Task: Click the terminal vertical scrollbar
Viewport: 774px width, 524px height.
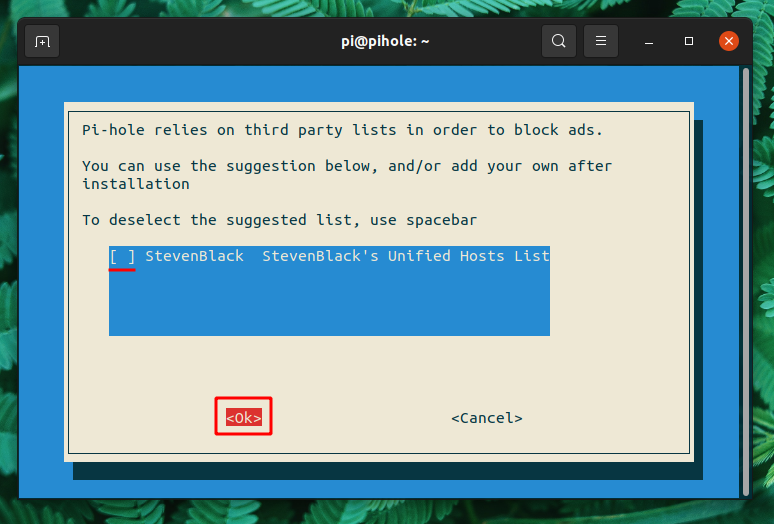Action: 745,282
